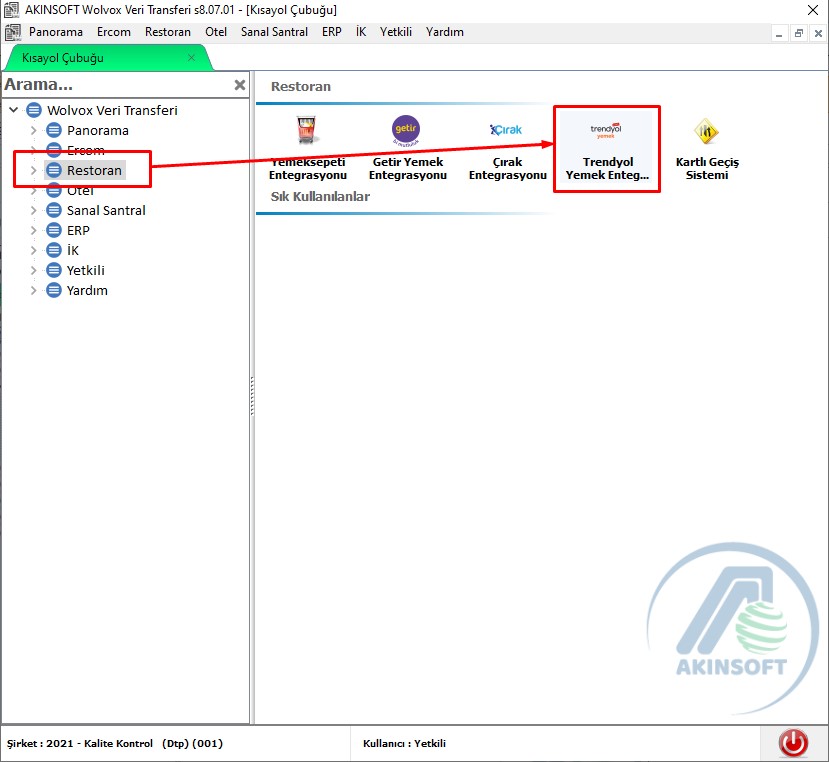Restore the inner child window
The width and height of the screenshot is (829, 762).
point(799,34)
